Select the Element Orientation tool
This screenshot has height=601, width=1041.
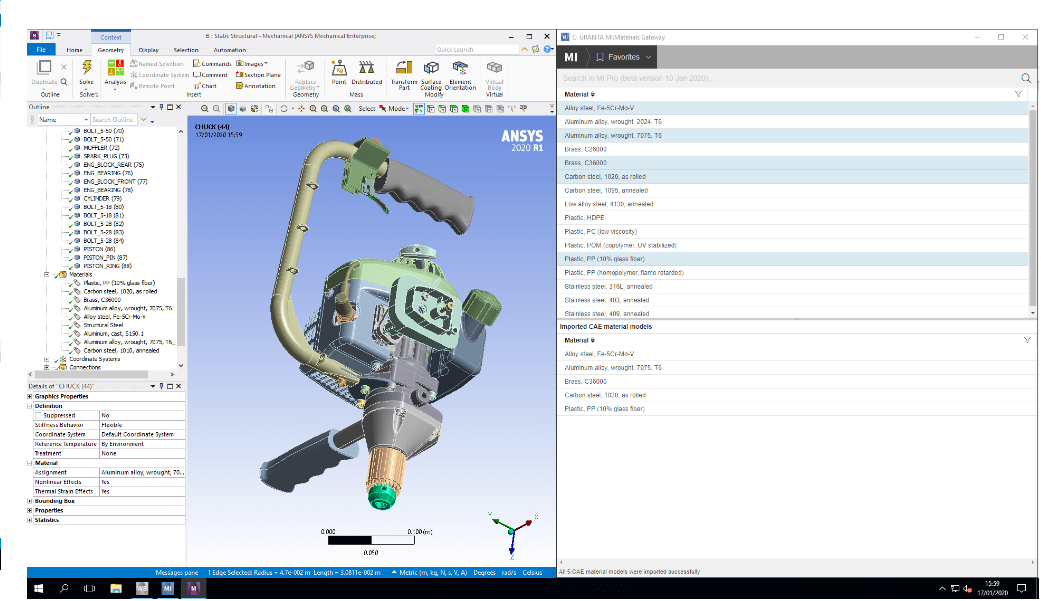pyautogui.click(x=460, y=74)
